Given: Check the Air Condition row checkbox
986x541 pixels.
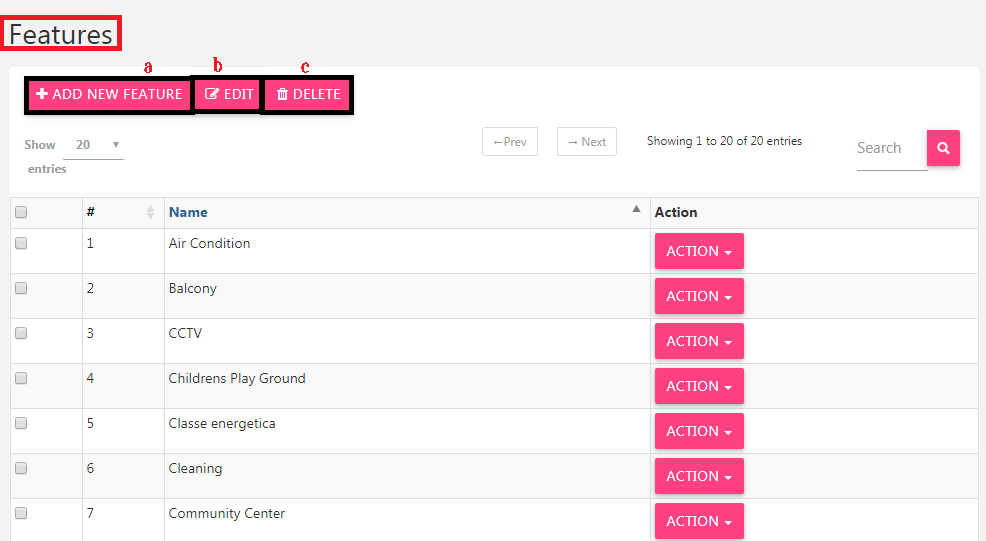Looking at the screenshot, I should point(21,243).
